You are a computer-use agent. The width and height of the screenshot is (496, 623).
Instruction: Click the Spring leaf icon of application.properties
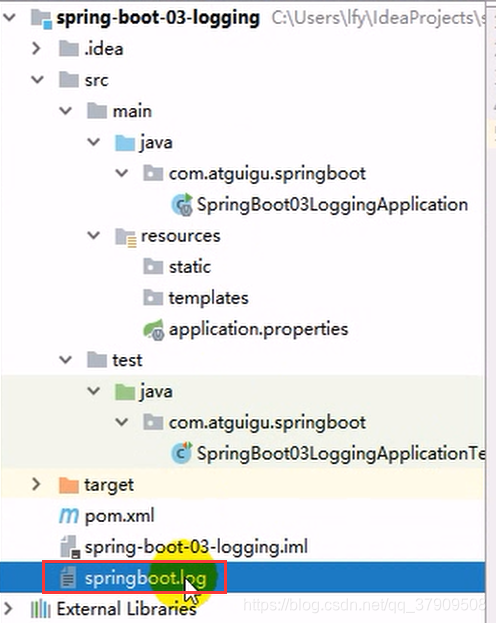[153, 330]
